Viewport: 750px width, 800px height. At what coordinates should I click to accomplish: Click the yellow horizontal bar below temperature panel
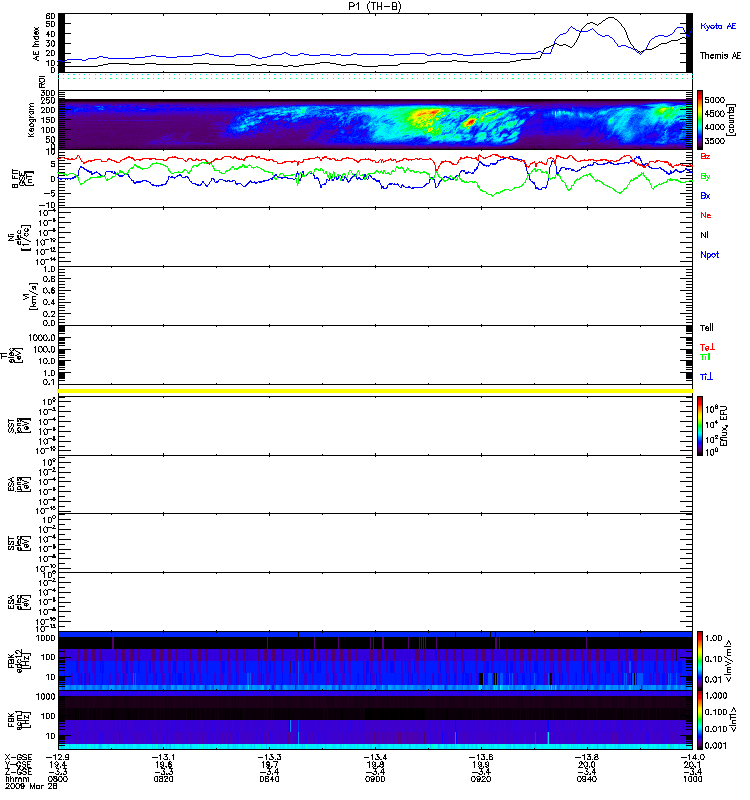(375, 391)
